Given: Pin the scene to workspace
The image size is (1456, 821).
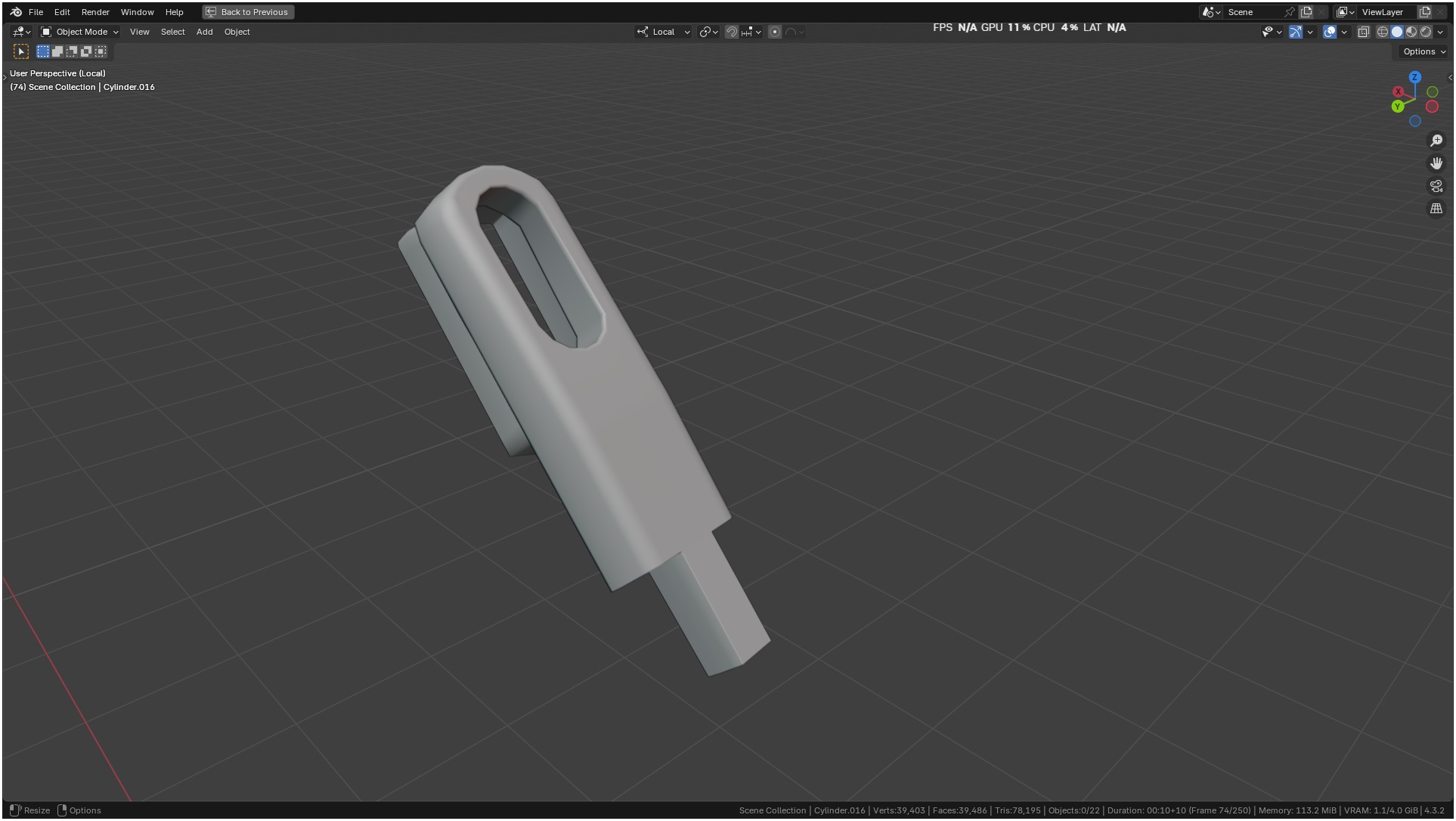Looking at the screenshot, I should (x=1290, y=12).
